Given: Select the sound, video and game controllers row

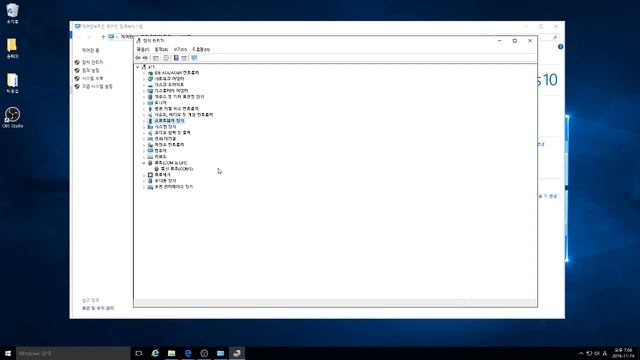Looking at the screenshot, I should pos(184,115).
